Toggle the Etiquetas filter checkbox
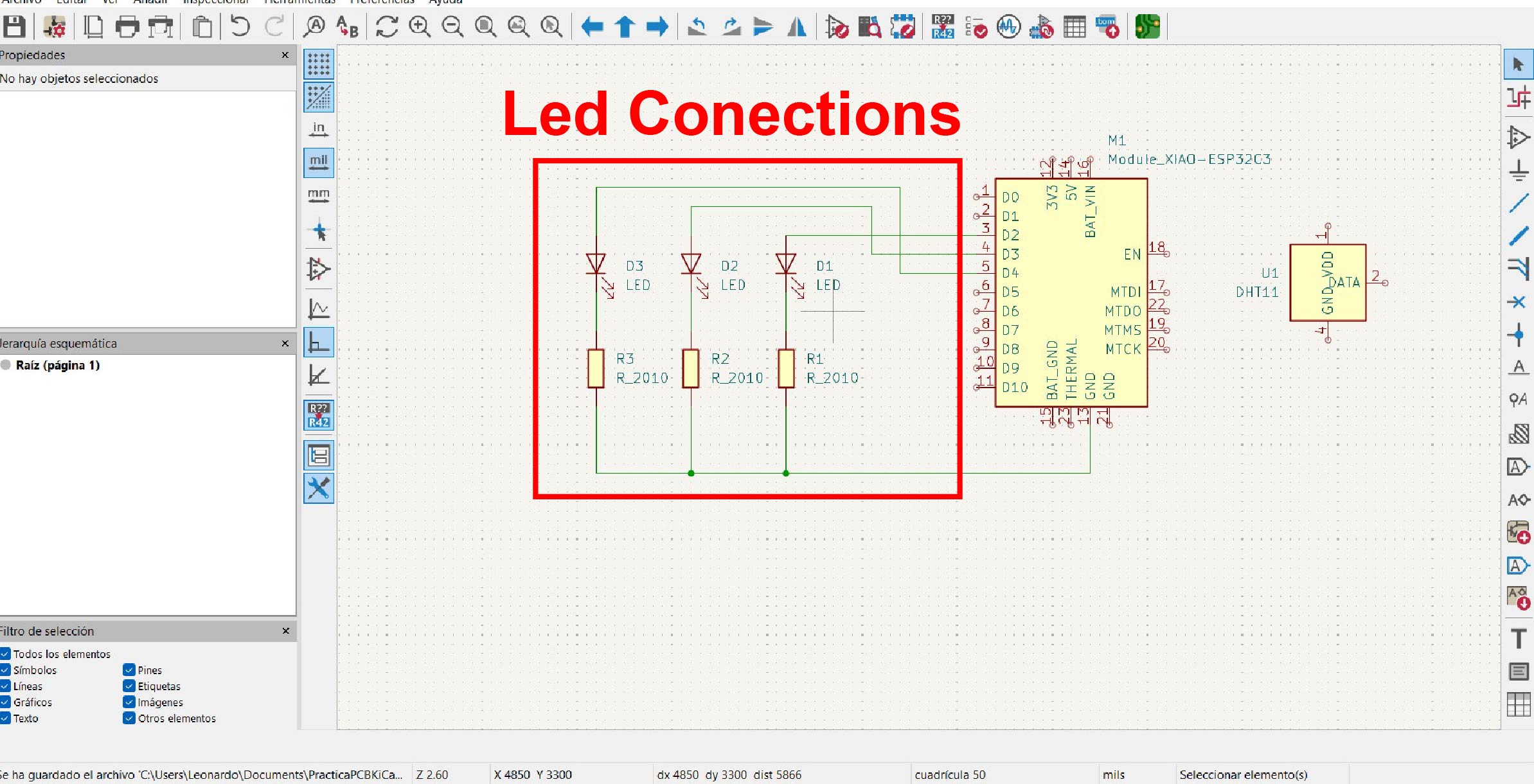The width and height of the screenshot is (1534, 784). pyautogui.click(x=129, y=686)
